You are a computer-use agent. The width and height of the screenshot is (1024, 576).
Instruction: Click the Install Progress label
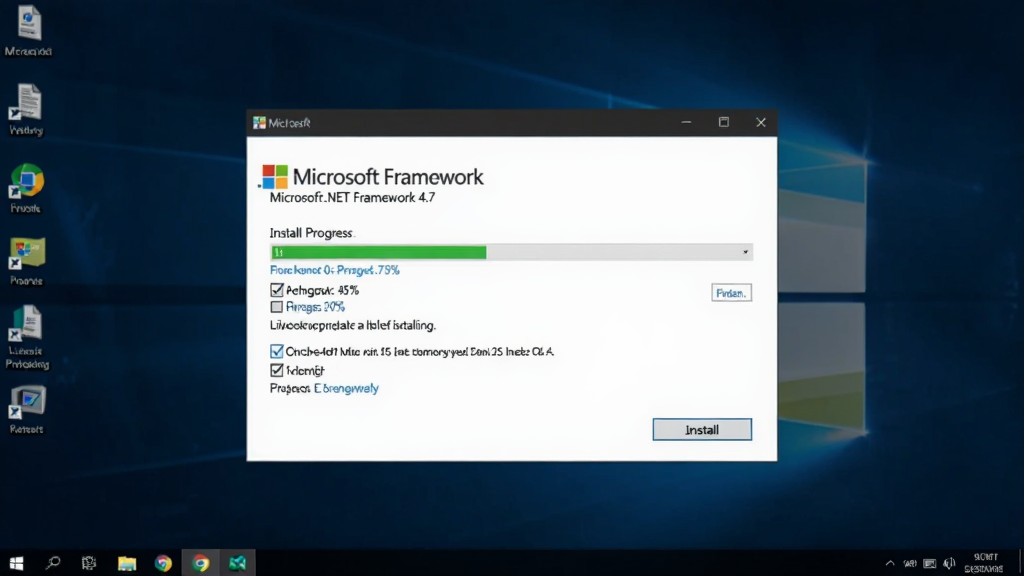(x=312, y=233)
